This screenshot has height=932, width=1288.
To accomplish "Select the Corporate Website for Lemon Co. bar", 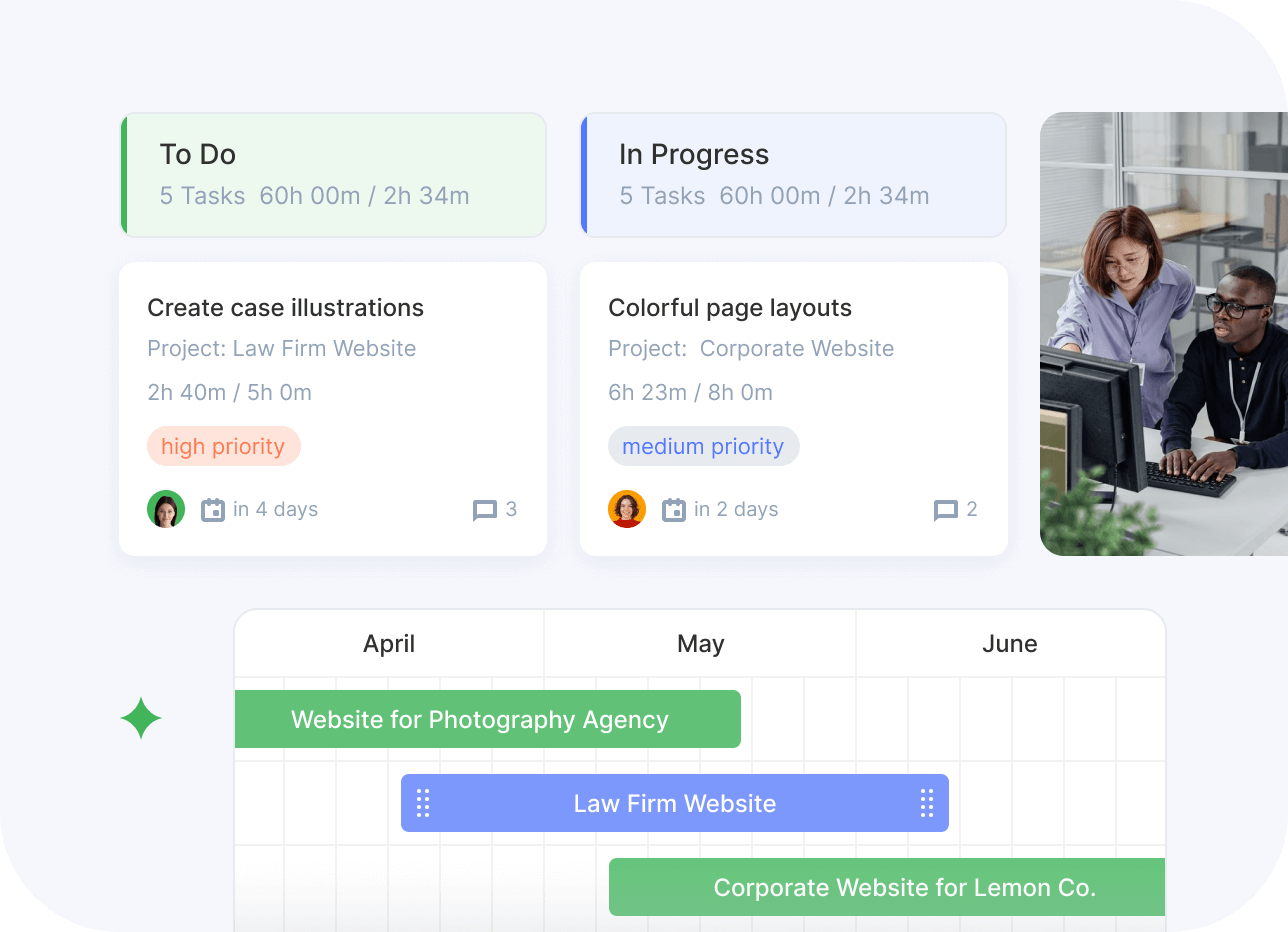I will coord(886,887).
